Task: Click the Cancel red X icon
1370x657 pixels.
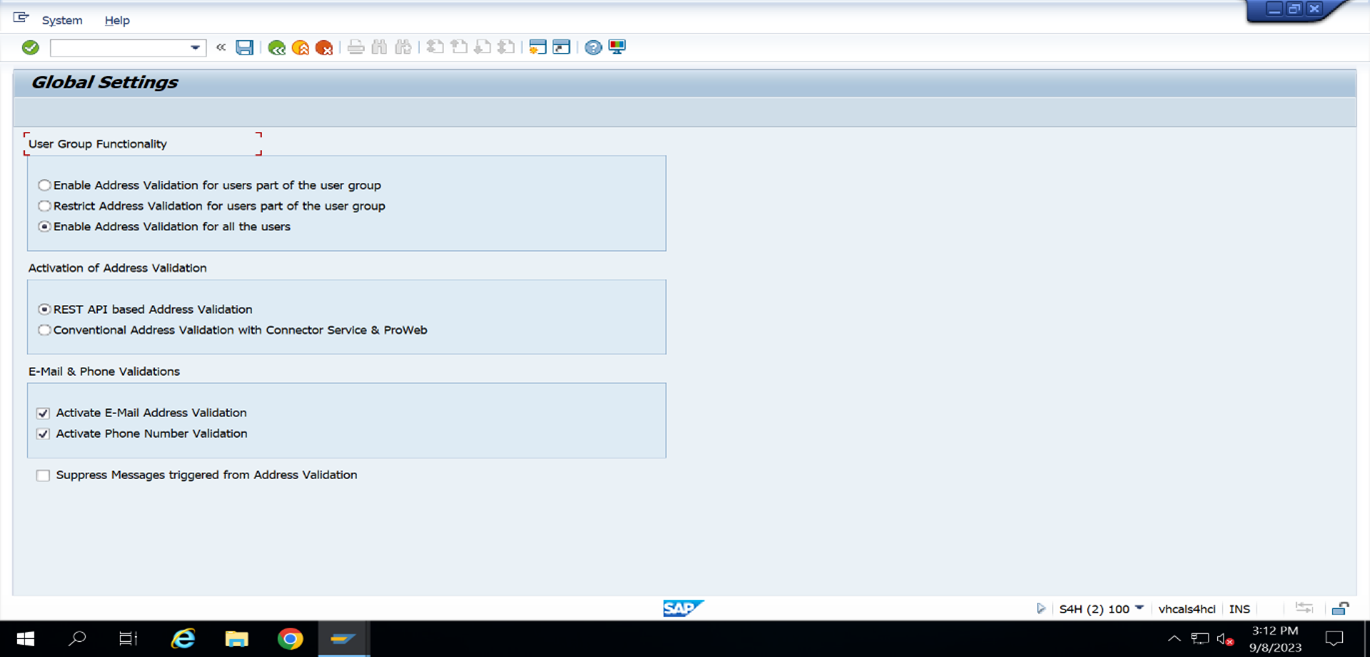Action: click(x=323, y=47)
